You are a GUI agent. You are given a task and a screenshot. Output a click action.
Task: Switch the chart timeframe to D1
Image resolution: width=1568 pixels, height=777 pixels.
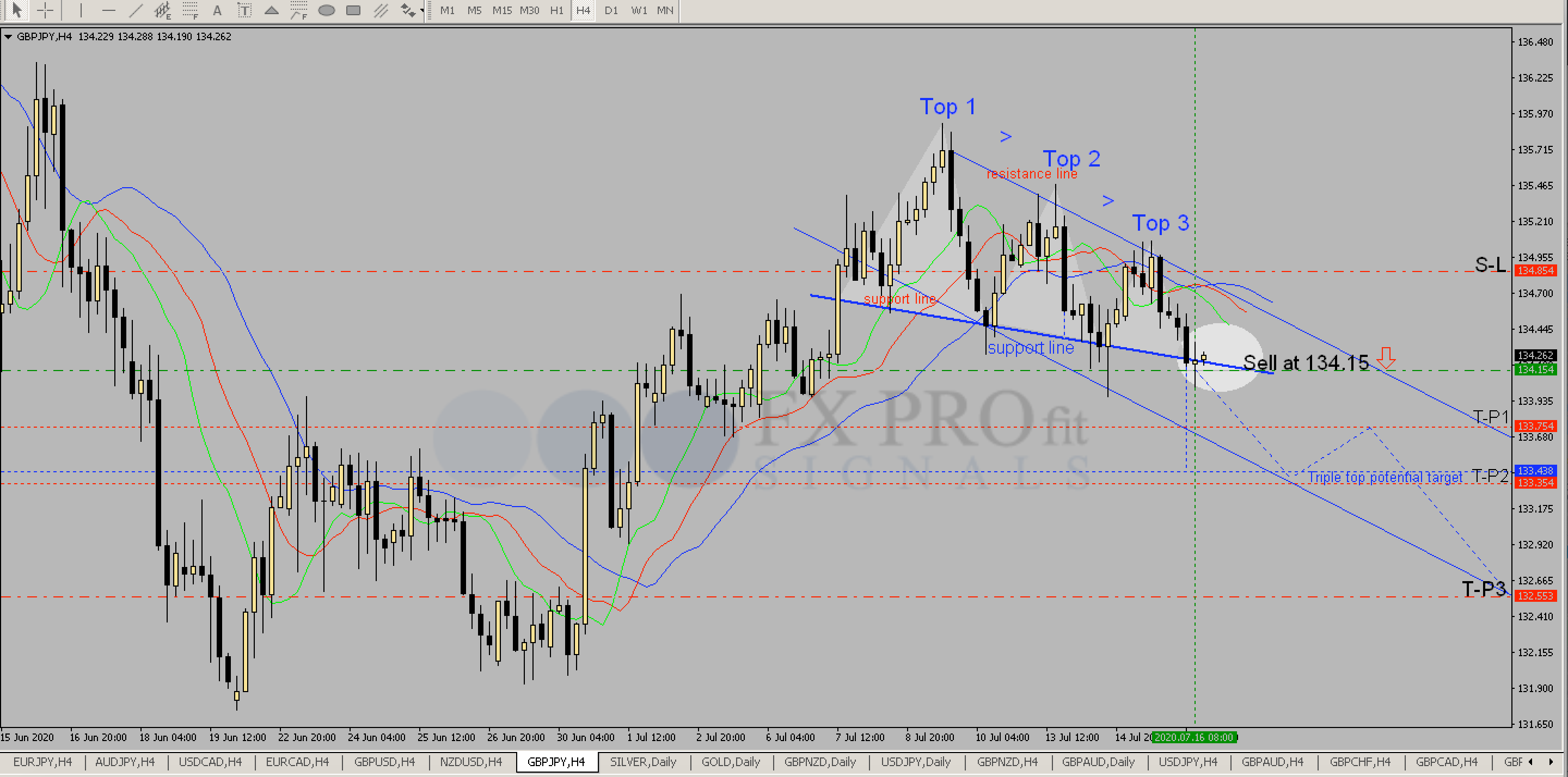pos(611,10)
